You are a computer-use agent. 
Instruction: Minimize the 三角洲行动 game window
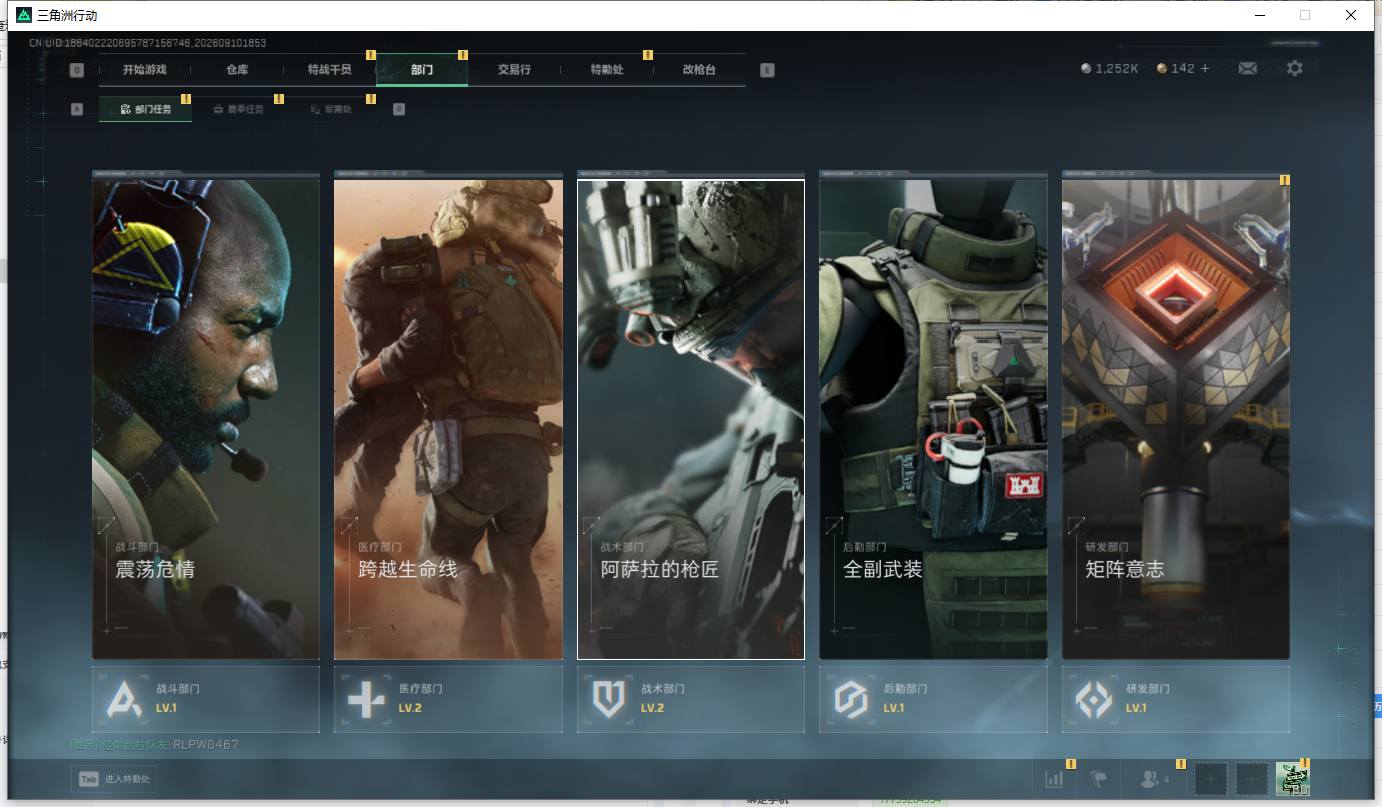point(1260,15)
